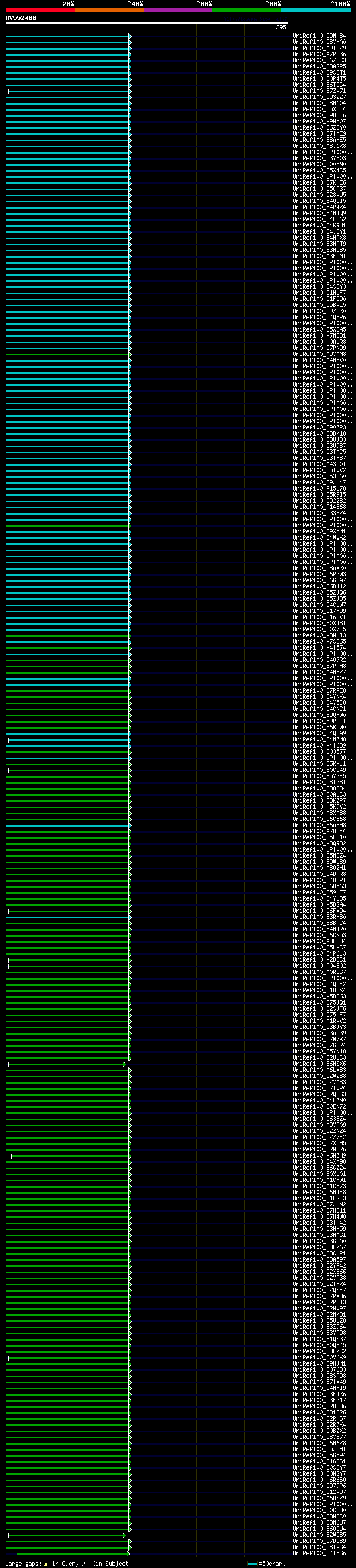Pick hit UniRef100_Q28XU5

click(319, 195)
